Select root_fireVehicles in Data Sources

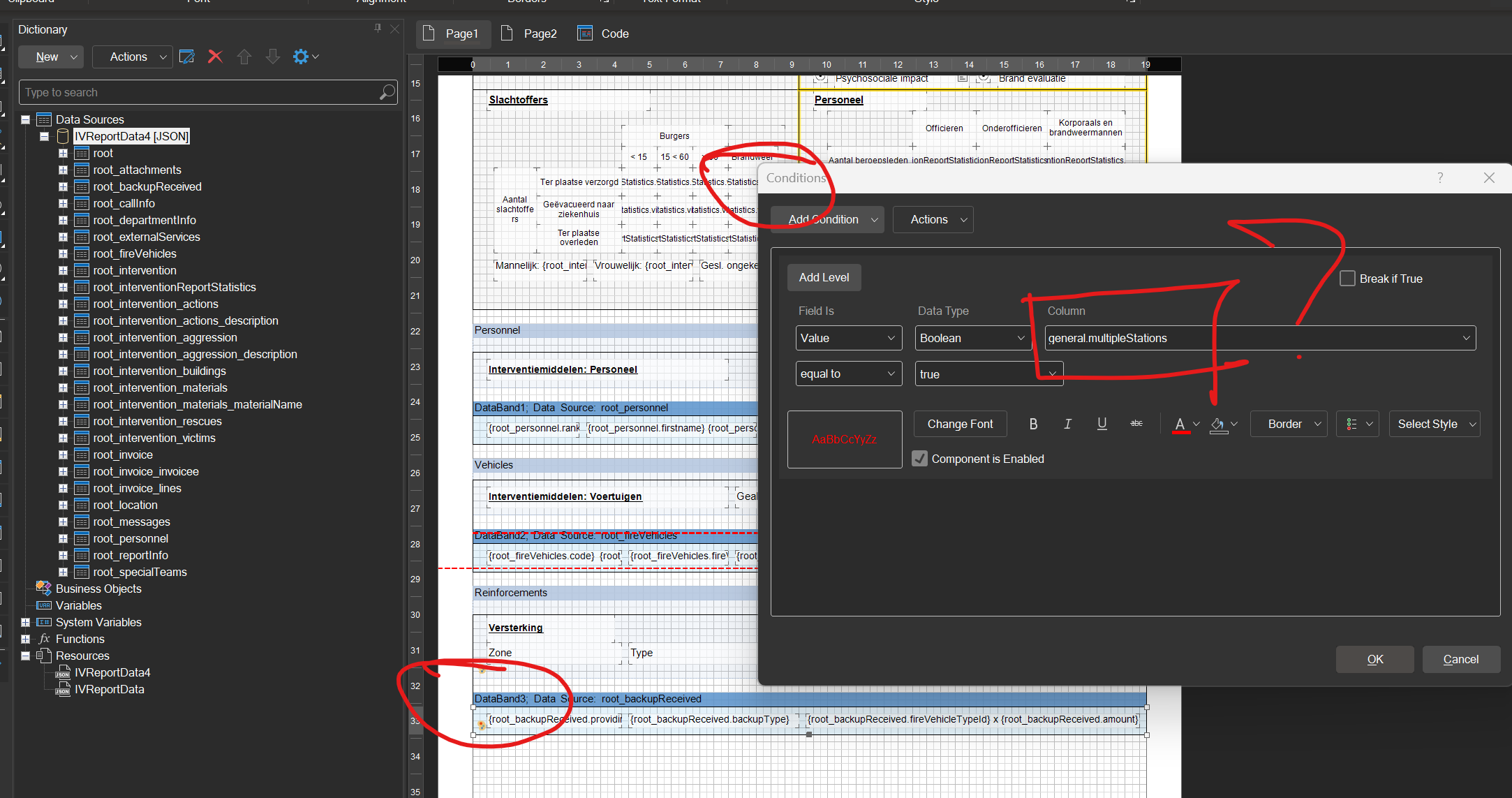[134, 253]
